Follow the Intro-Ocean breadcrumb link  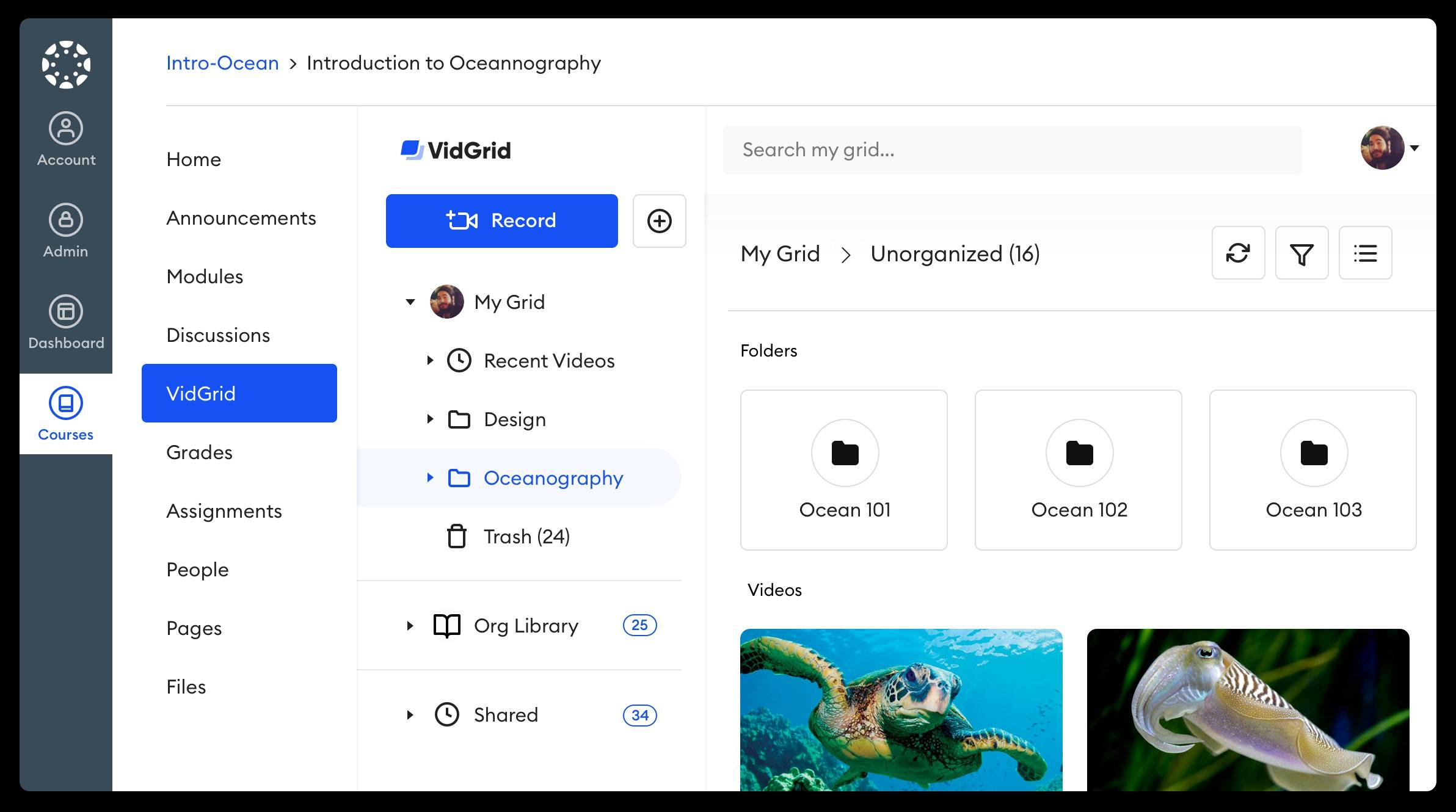click(x=222, y=63)
